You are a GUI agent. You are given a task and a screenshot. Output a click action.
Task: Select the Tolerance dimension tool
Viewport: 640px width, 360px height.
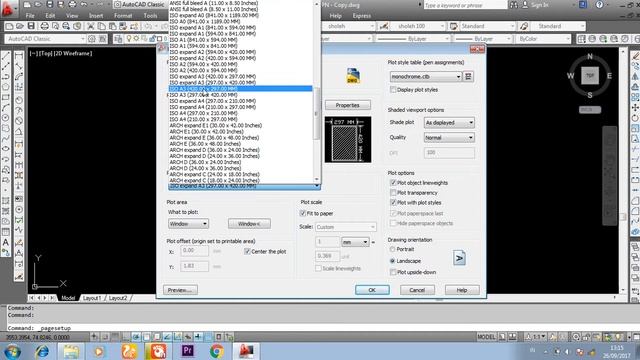tap(19, 199)
